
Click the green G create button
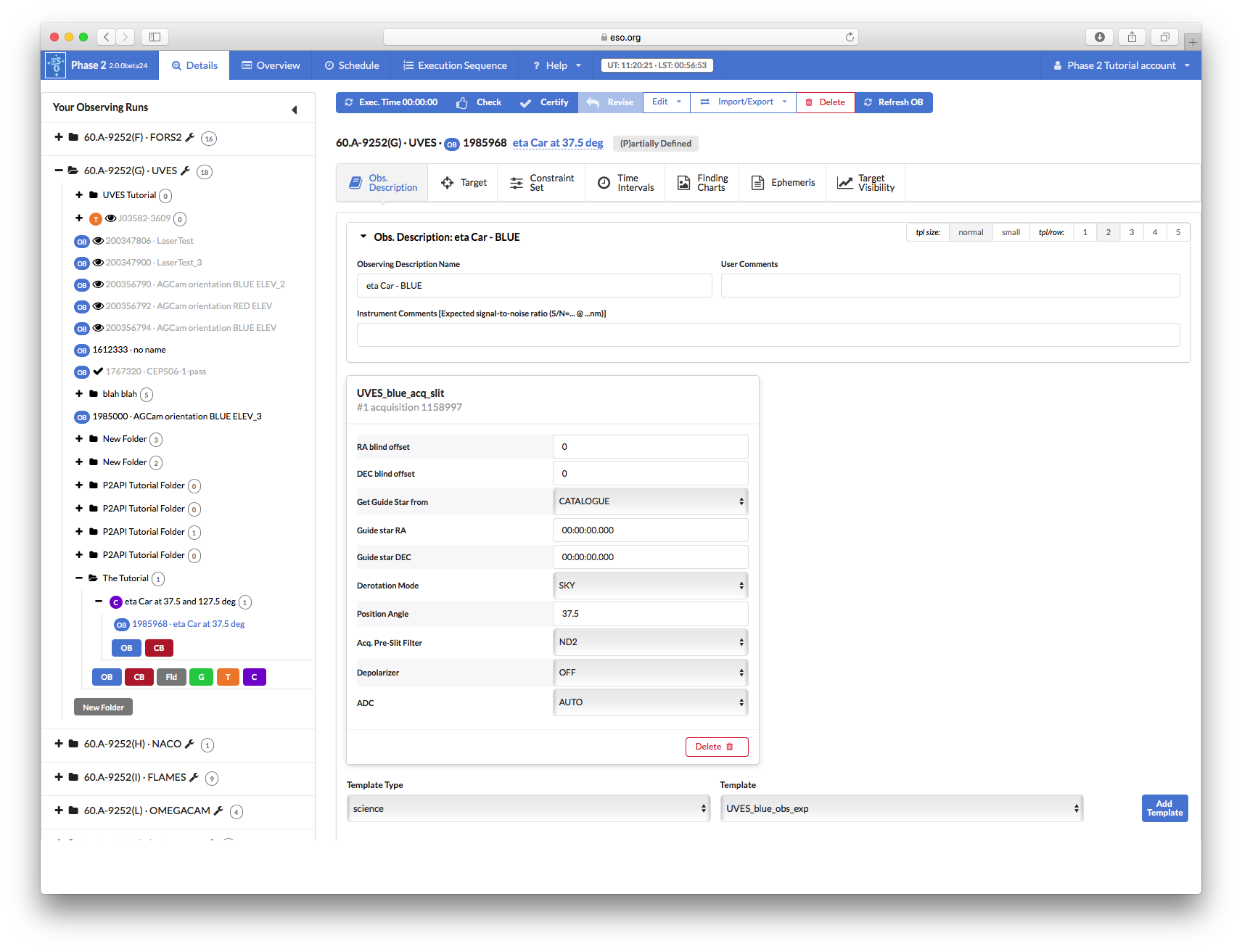(x=201, y=677)
